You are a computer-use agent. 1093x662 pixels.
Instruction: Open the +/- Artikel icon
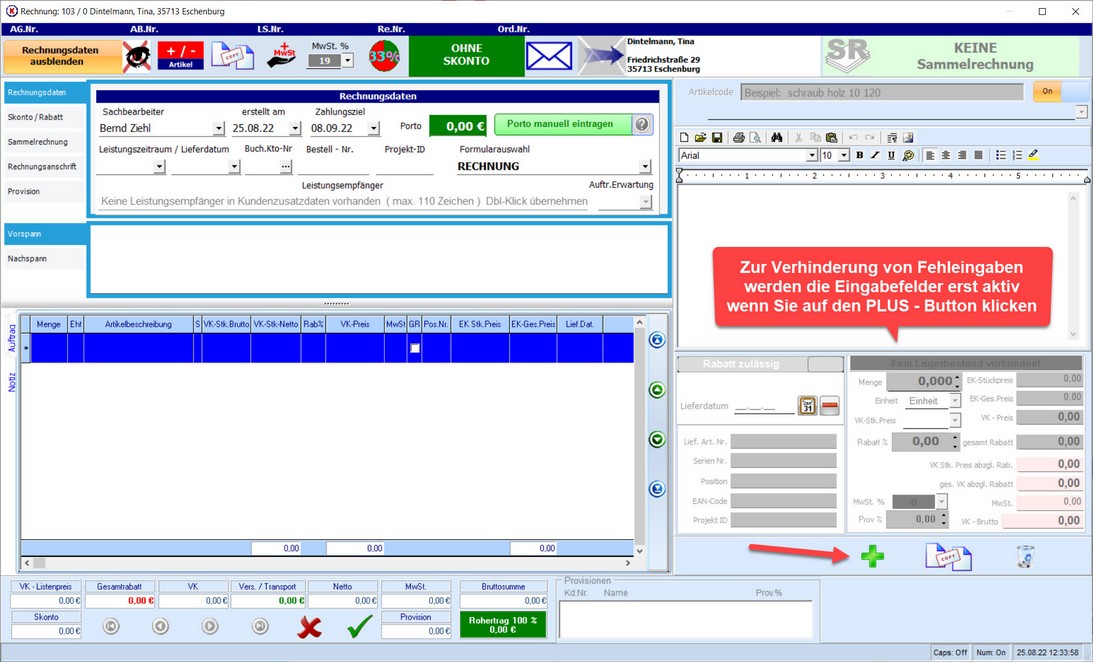pos(180,56)
